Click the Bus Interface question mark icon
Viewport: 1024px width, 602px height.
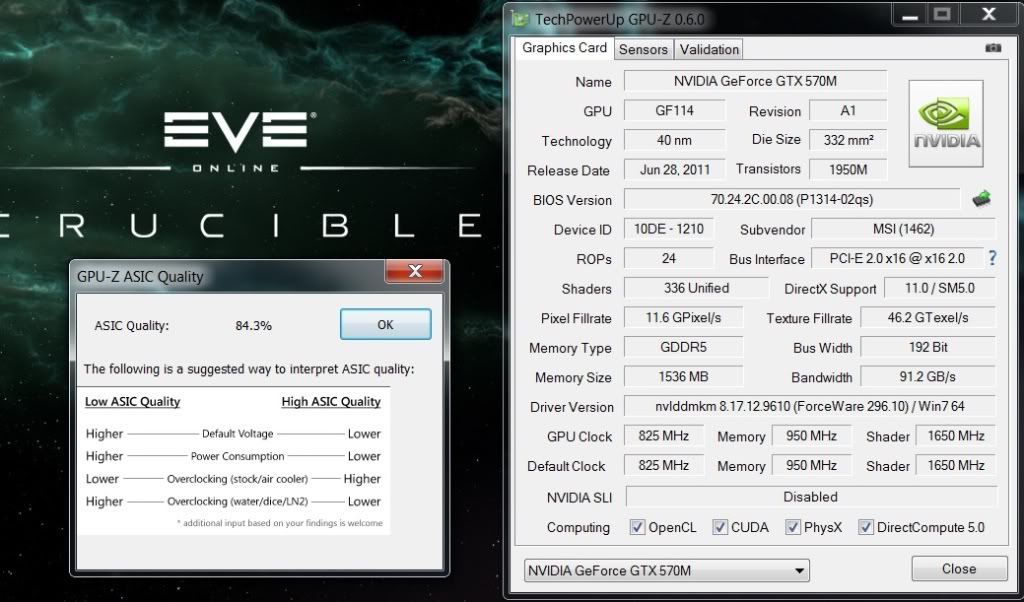click(x=992, y=258)
